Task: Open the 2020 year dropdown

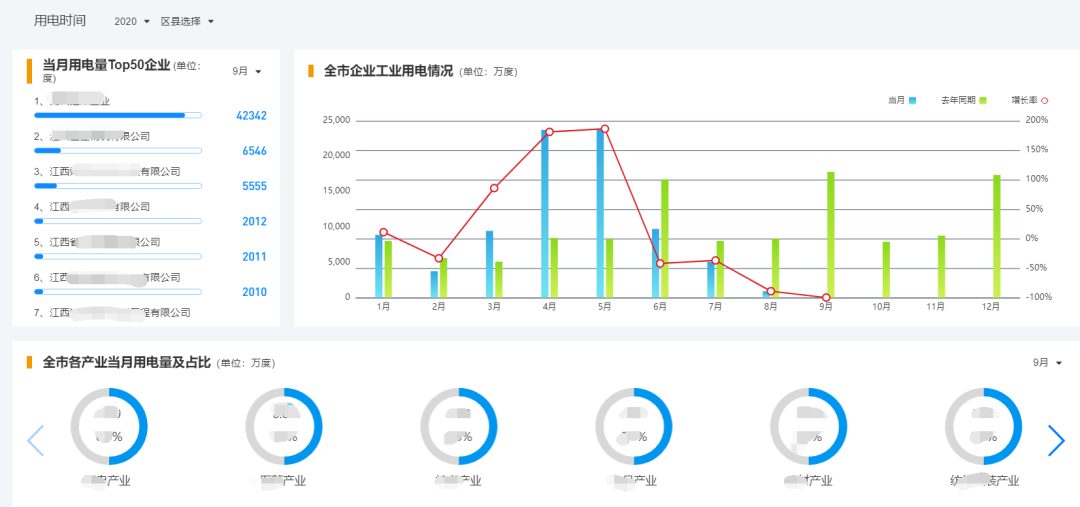Action: pyautogui.click(x=132, y=21)
